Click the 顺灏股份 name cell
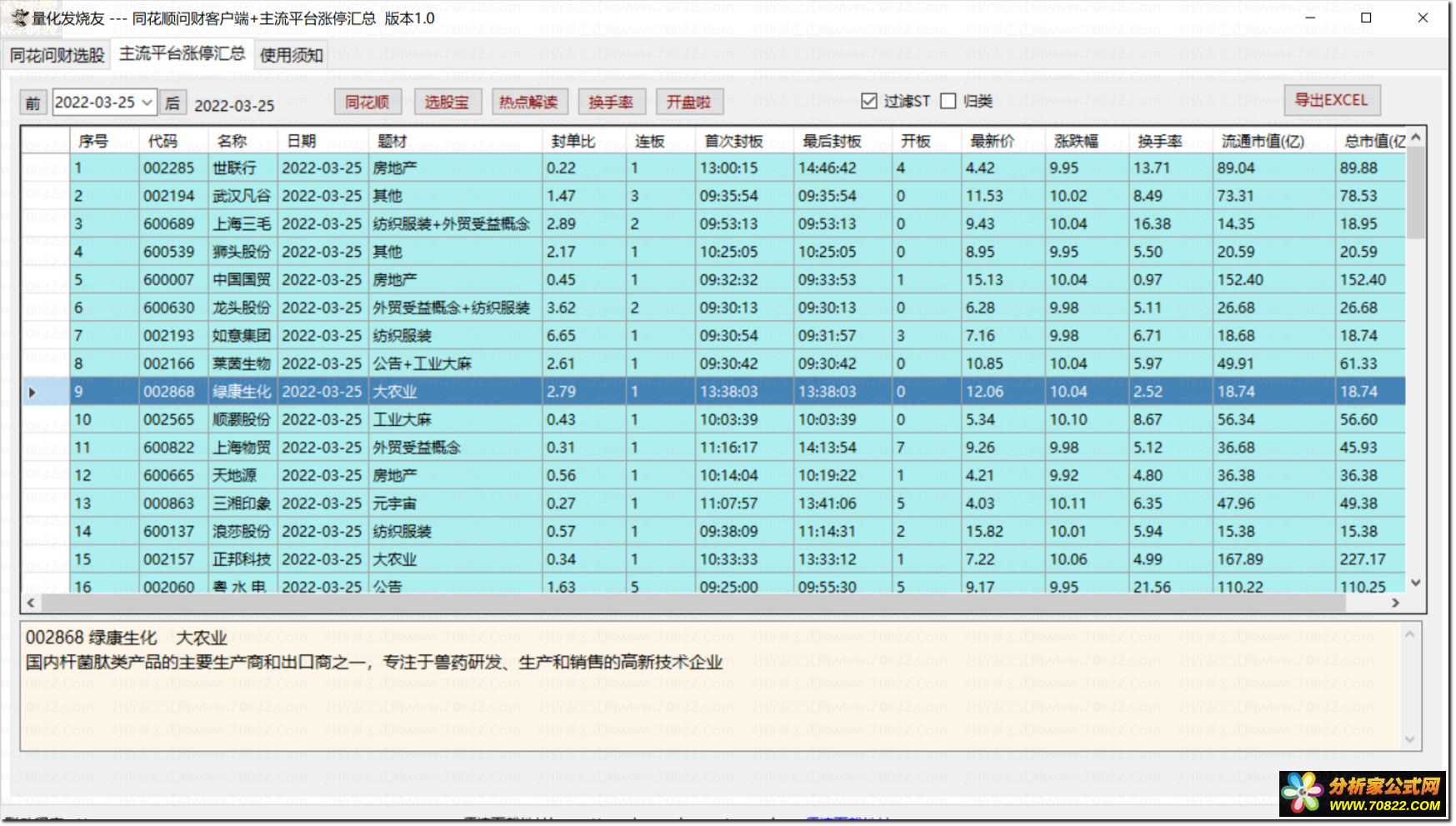Image resolution: width=1456 pixels, height=826 pixels. tap(243, 419)
